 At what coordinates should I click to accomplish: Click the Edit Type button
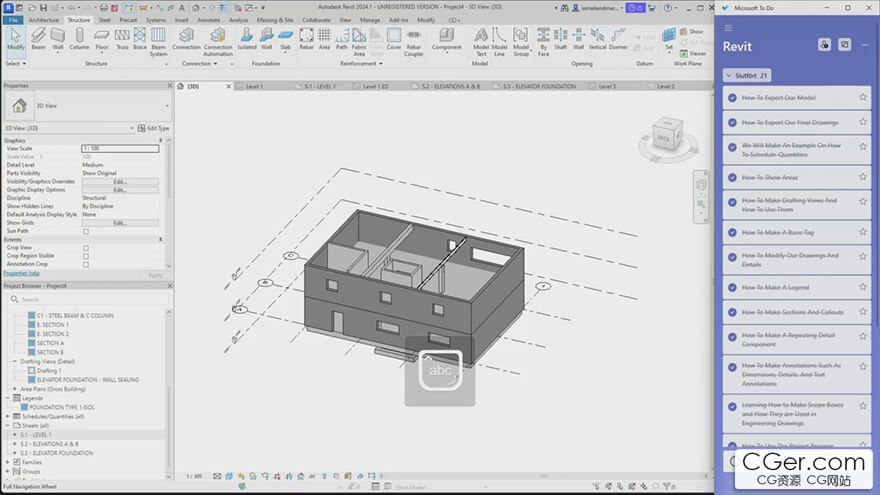[x=153, y=128]
